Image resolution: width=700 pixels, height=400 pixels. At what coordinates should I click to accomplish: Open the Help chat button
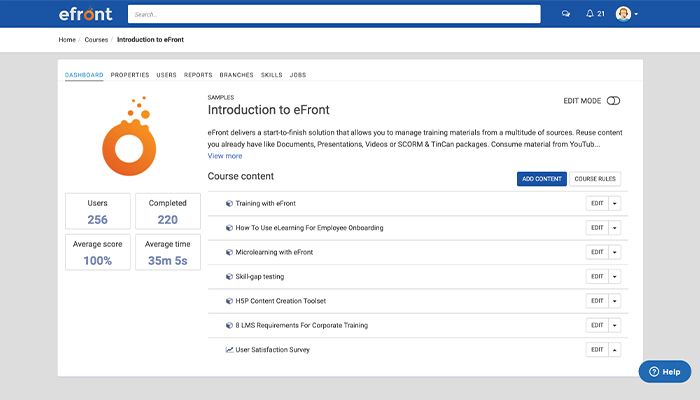[x=665, y=371]
